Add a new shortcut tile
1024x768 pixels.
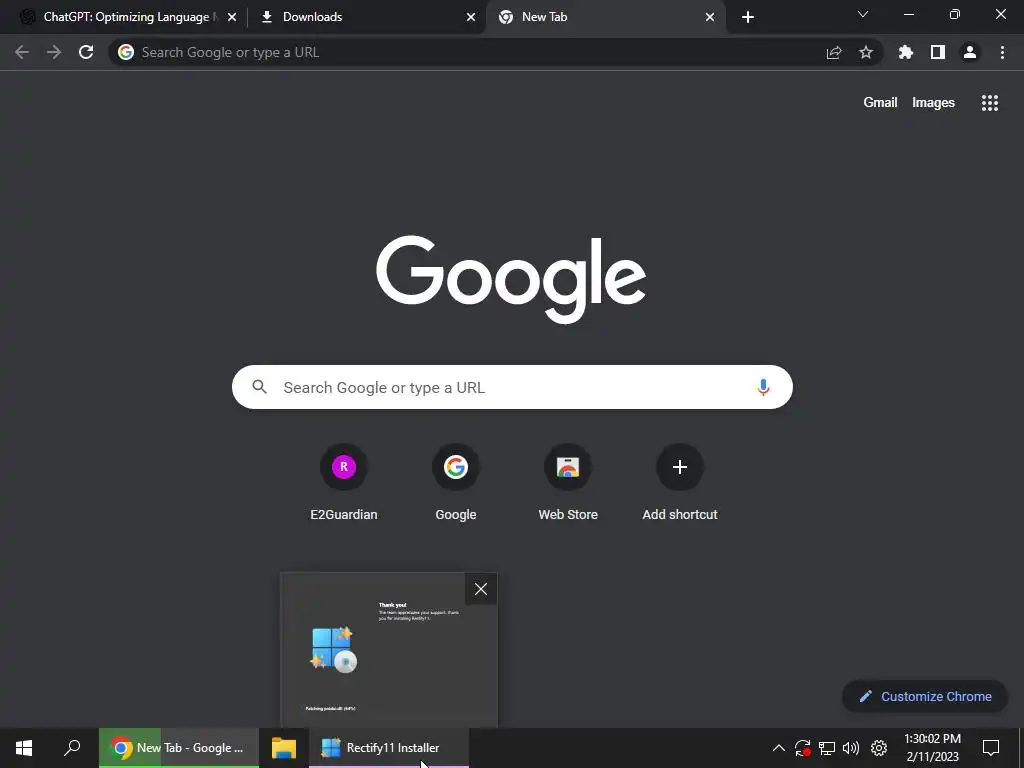pyautogui.click(x=680, y=482)
